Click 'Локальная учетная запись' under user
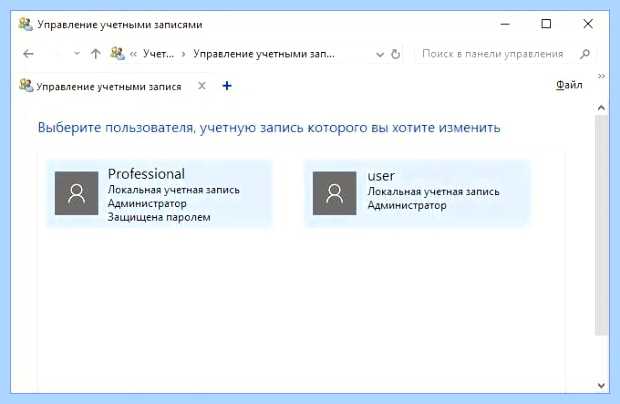Image resolution: width=620 pixels, height=404 pixels. [x=433, y=192]
